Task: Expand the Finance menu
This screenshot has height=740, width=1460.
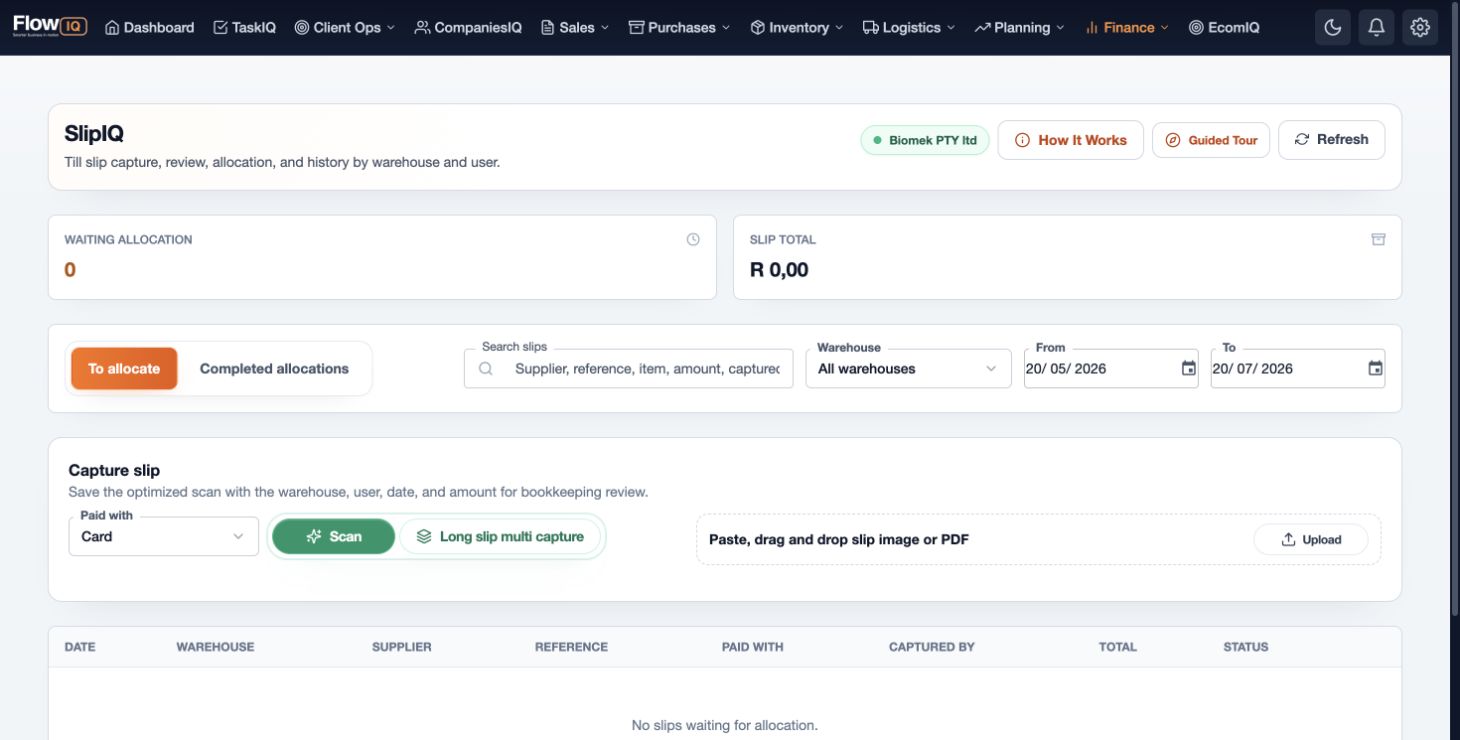Action: pyautogui.click(x=1127, y=28)
